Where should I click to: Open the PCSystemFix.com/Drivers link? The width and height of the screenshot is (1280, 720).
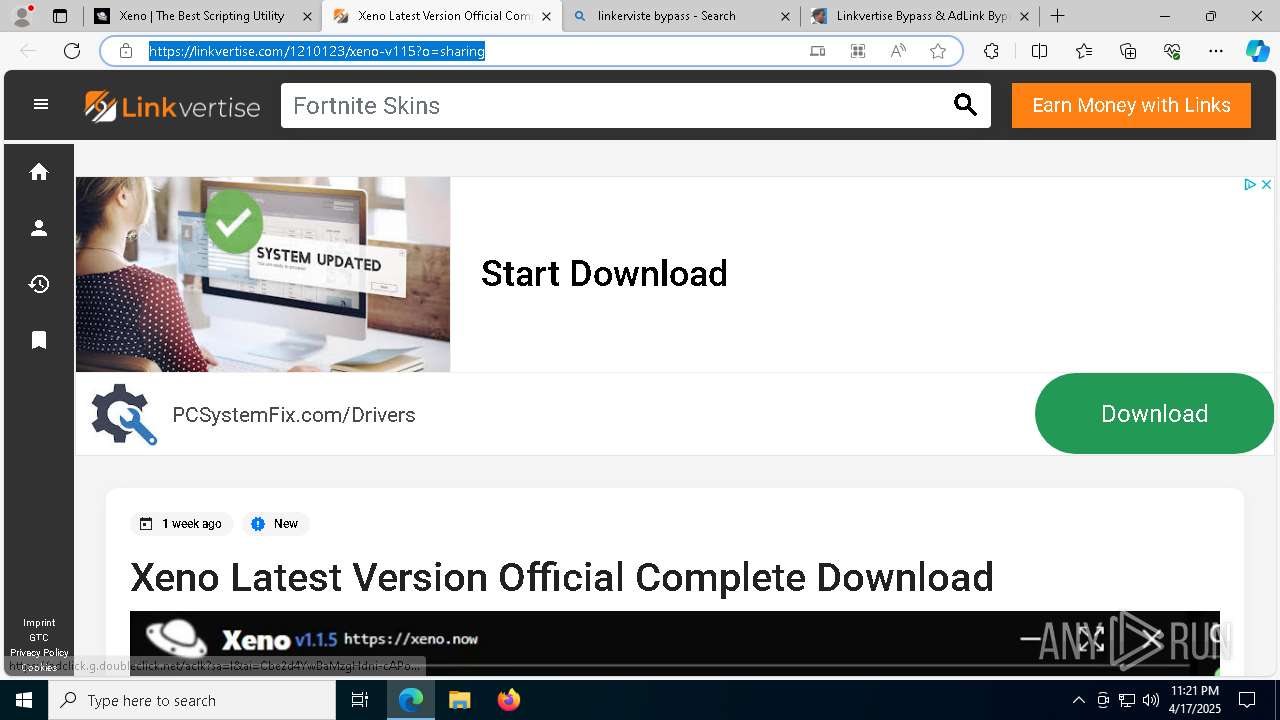coord(294,414)
